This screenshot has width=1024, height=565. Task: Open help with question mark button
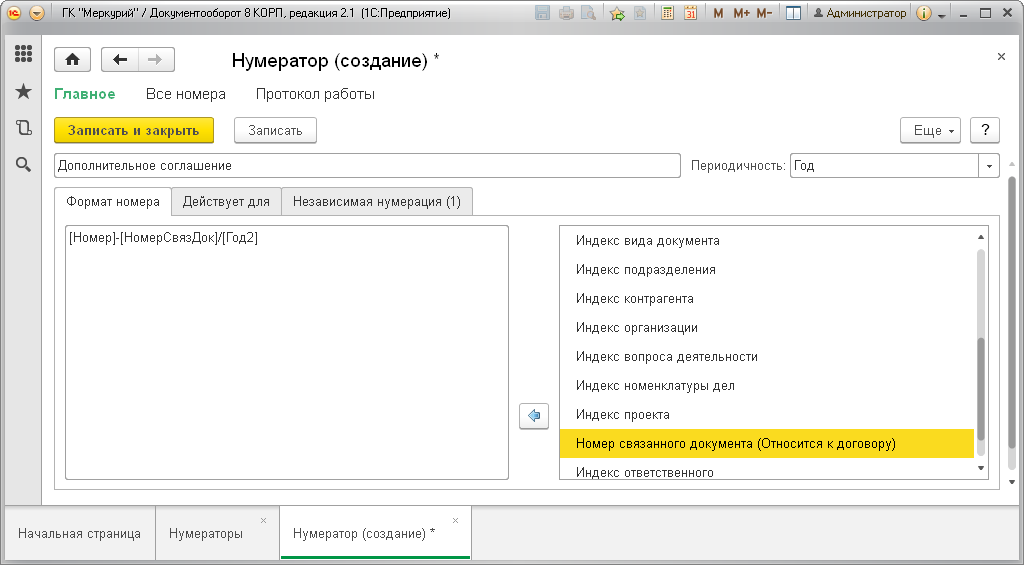985,130
